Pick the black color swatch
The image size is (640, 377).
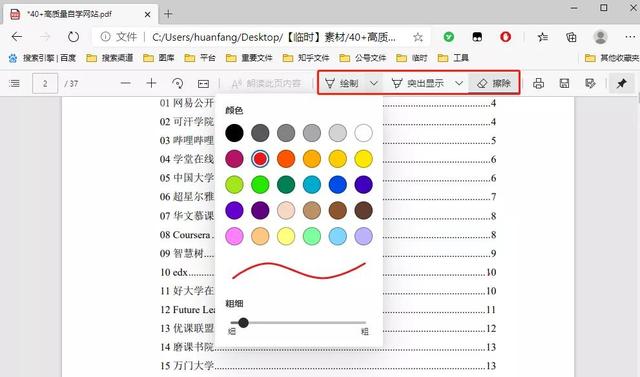[234, 133]
